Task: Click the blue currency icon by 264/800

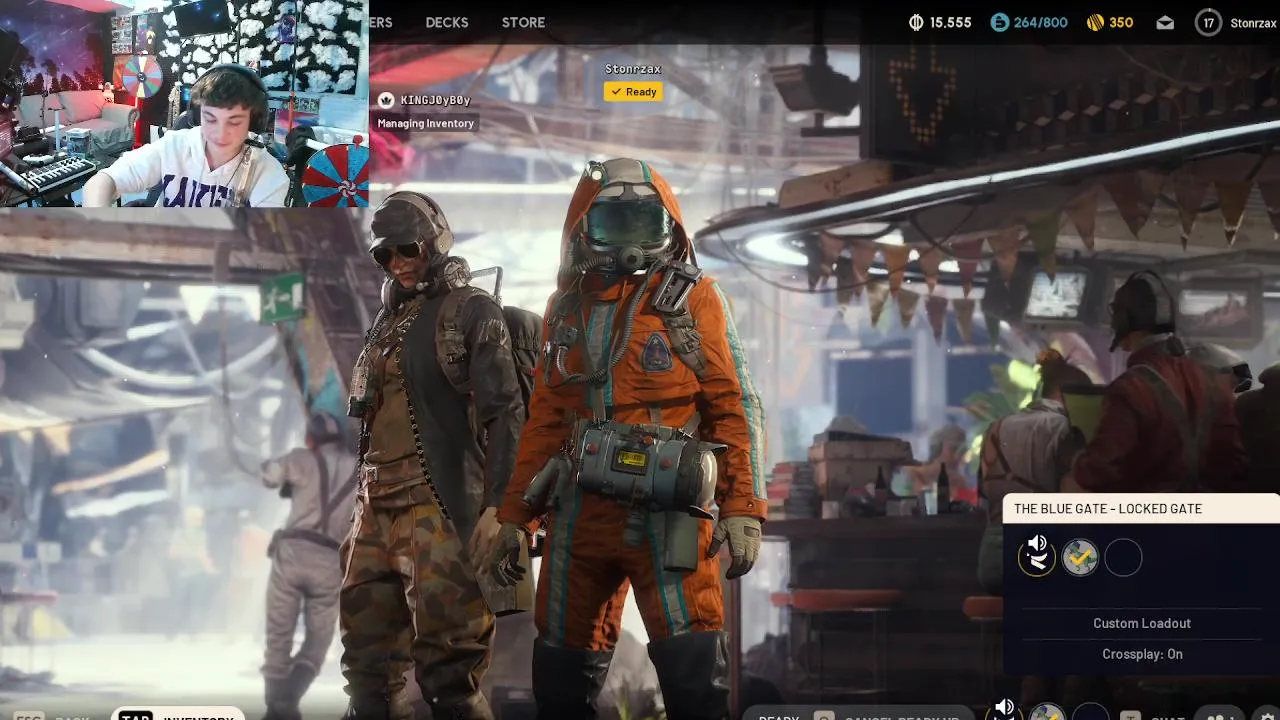Action: click(x=999, y=22)
